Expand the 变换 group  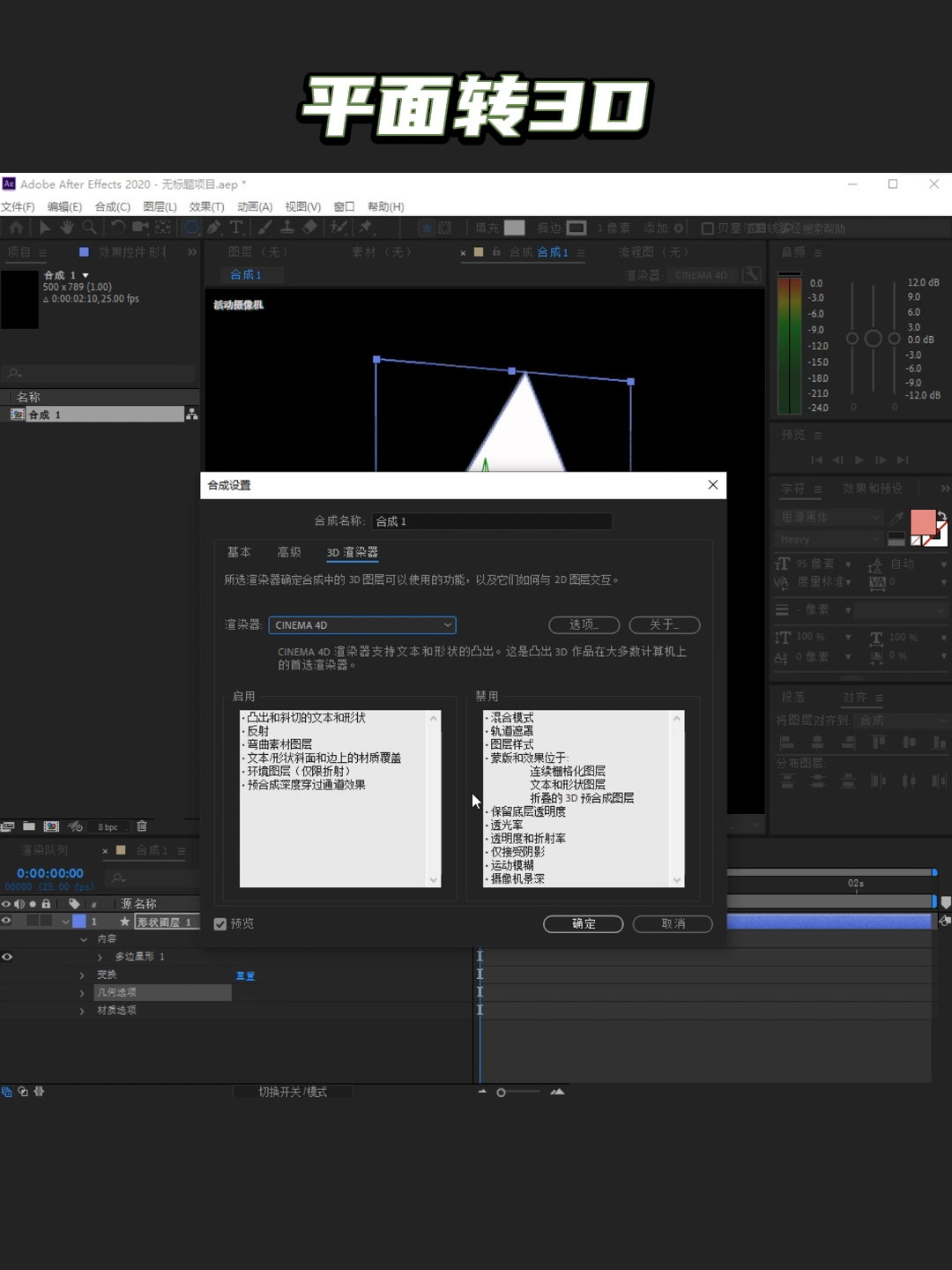(82, 975)
